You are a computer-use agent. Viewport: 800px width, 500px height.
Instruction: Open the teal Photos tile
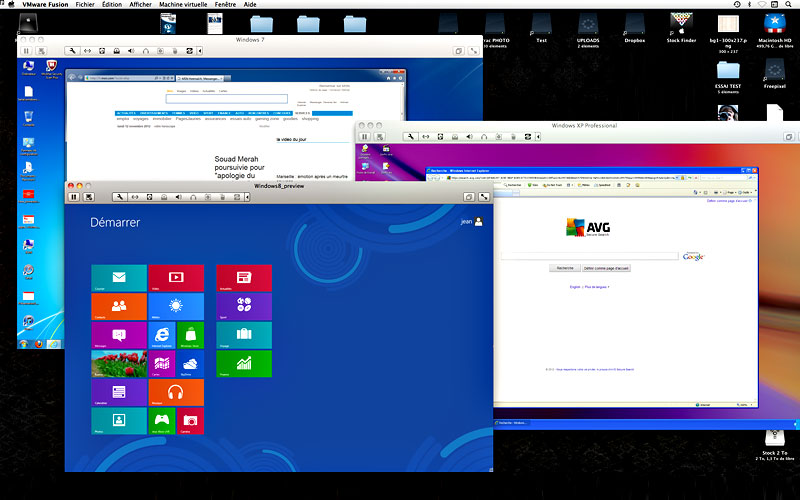pyautogui.click(x=119, y=421)
